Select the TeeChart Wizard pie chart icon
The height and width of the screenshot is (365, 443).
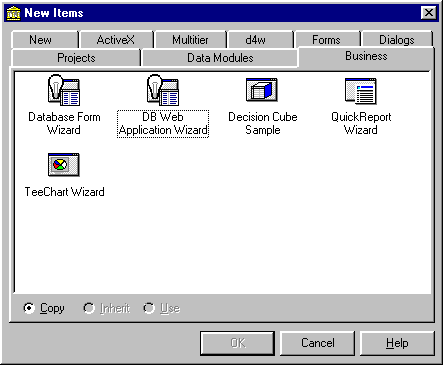click(x=64, y=164)
